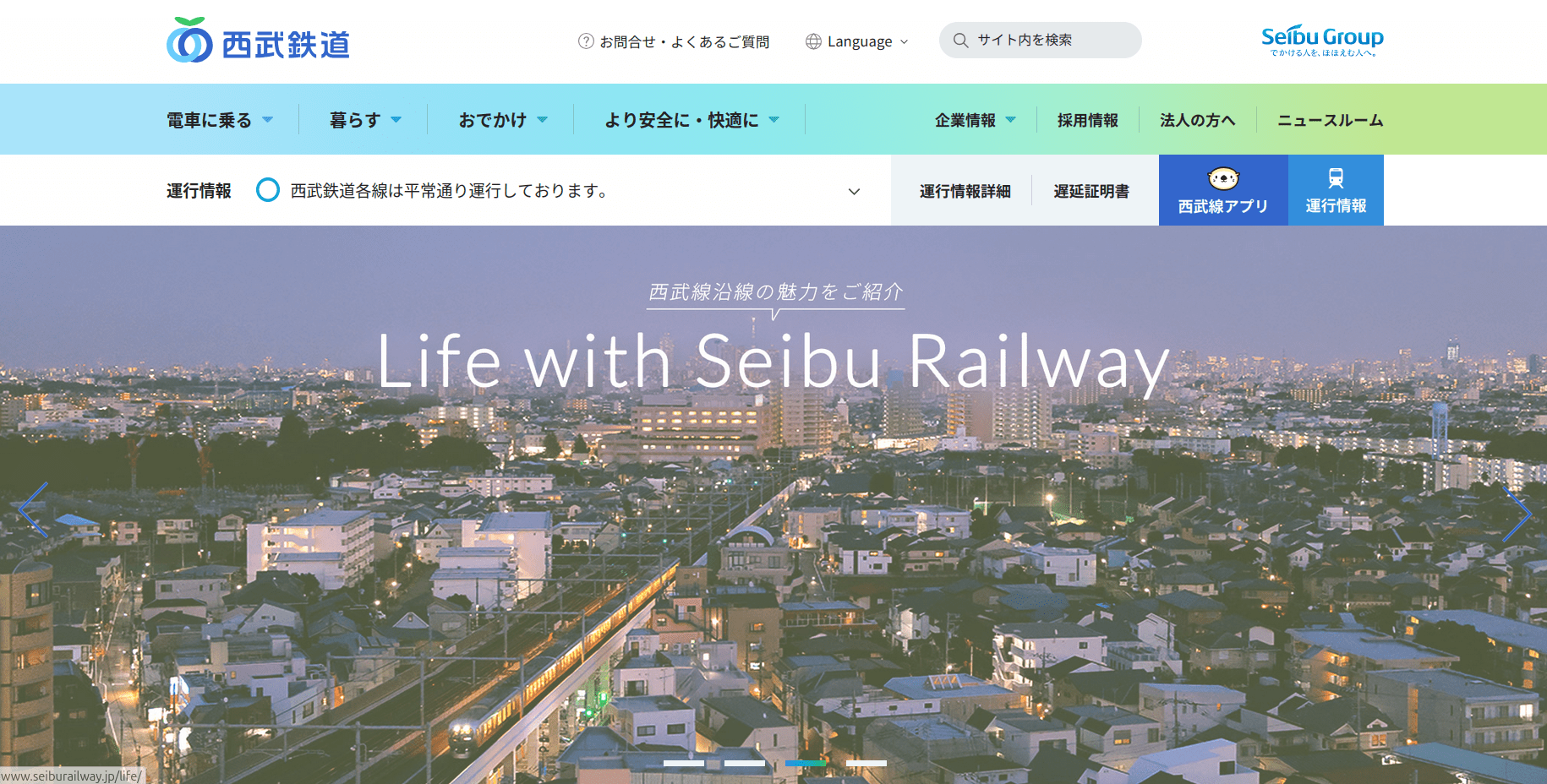The image size is (1547, 784).
Task: Click the サイト内を検索 search field
Action: [1040, 40]
